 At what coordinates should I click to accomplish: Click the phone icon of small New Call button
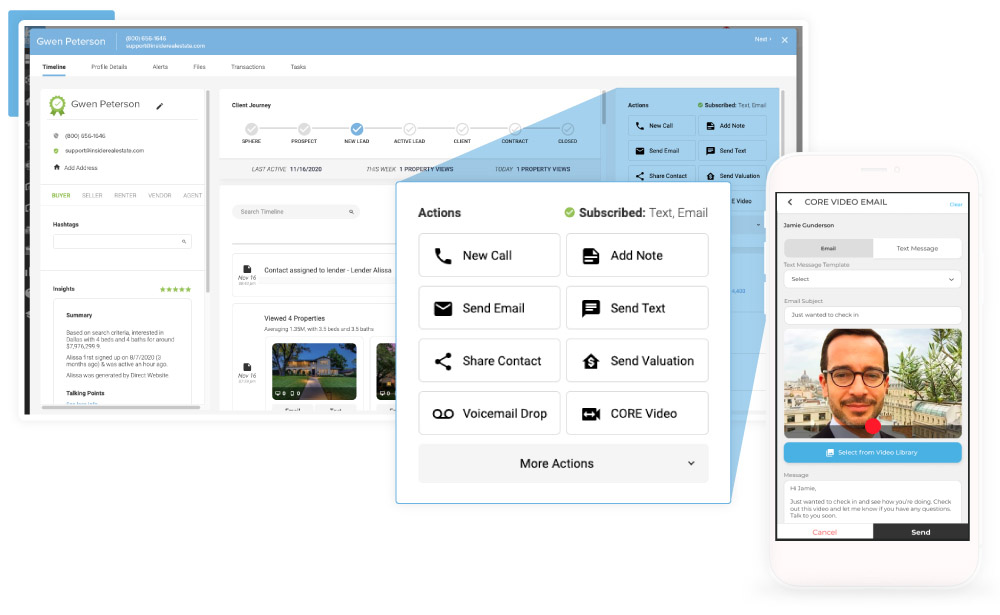640,126
